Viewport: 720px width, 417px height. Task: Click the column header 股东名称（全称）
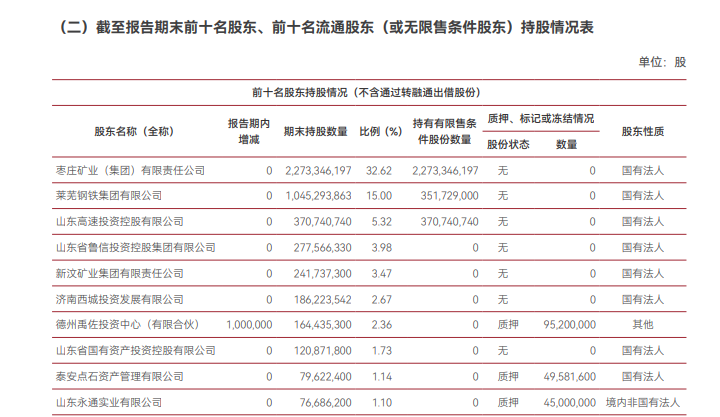coord(134,131)
